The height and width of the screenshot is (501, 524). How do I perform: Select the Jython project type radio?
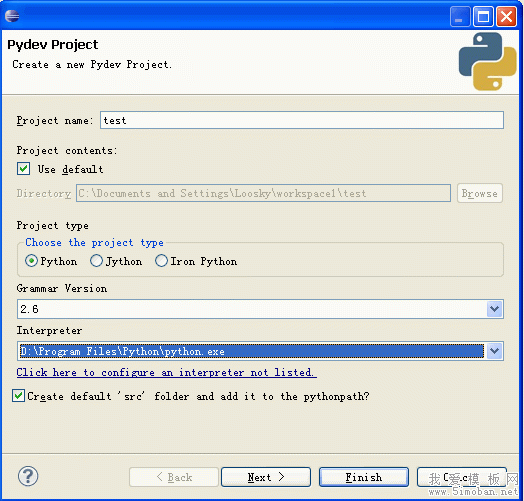[97, 261]
